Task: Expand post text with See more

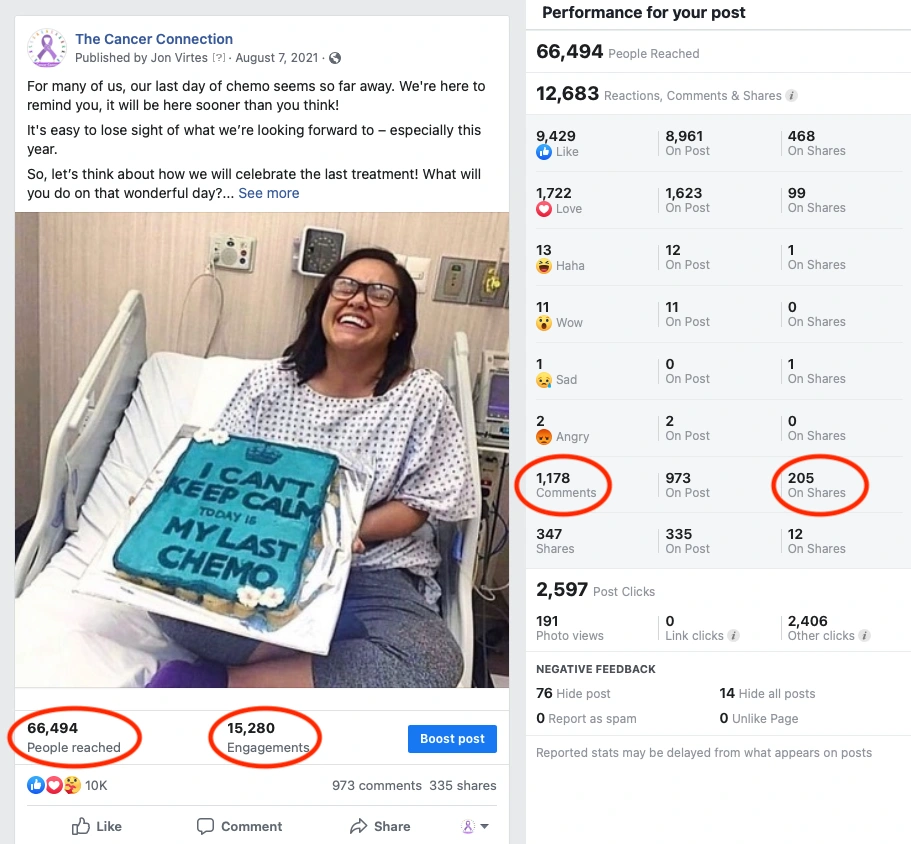Action: (x=269, y=193)
